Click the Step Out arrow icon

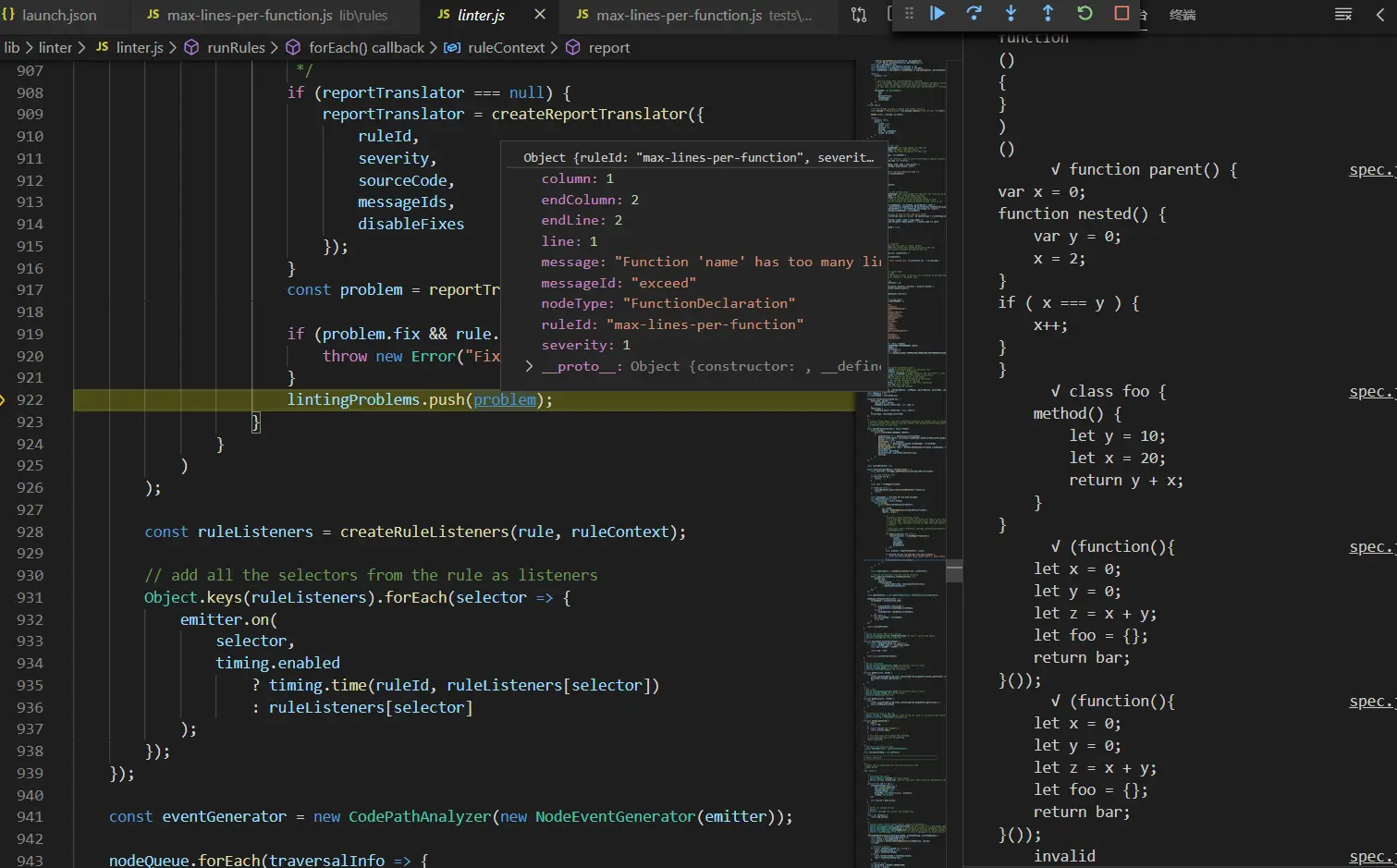click(1048, 14)
